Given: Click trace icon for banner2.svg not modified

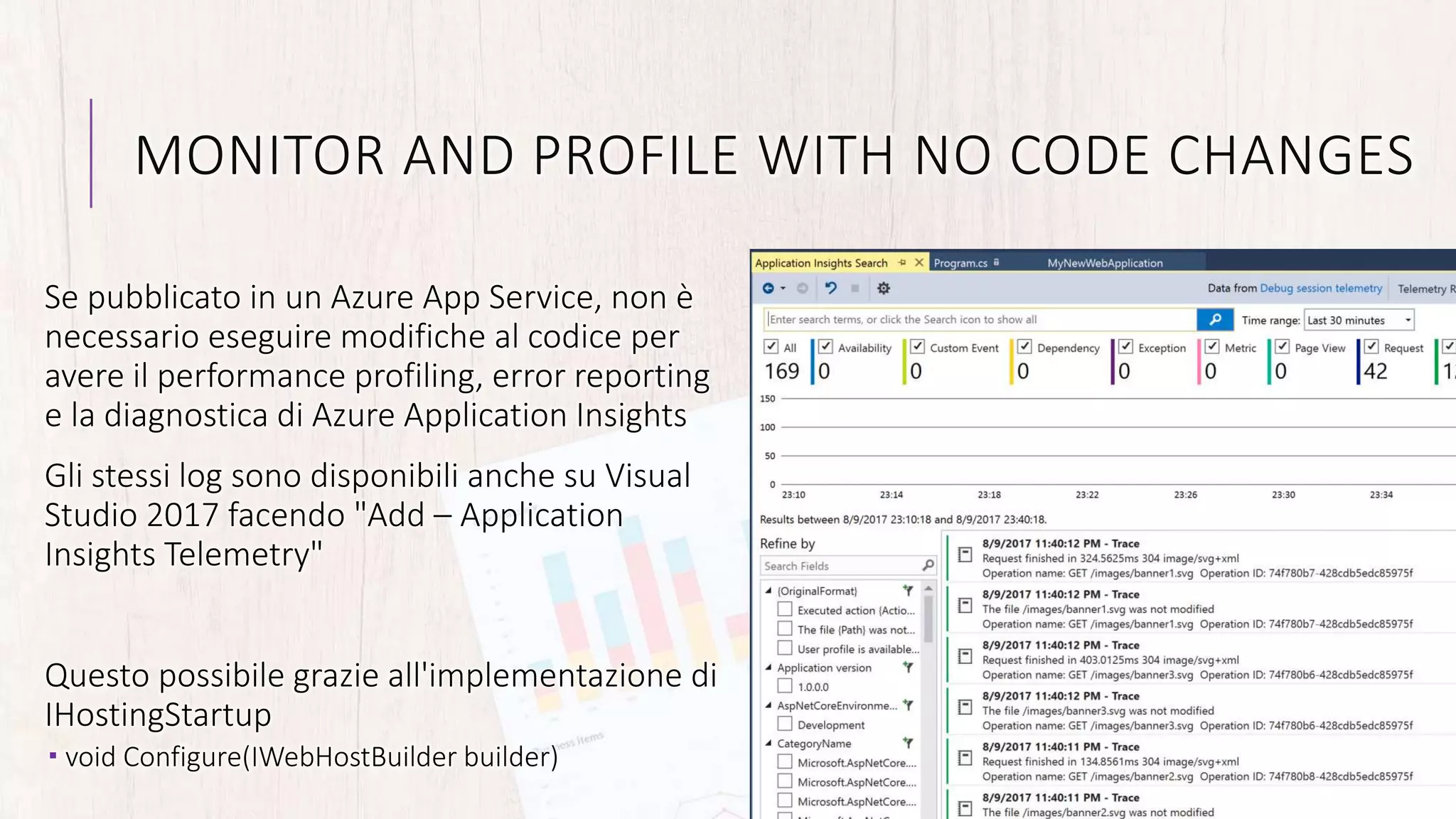Looking at the screenshot, I should click(965, 808).
